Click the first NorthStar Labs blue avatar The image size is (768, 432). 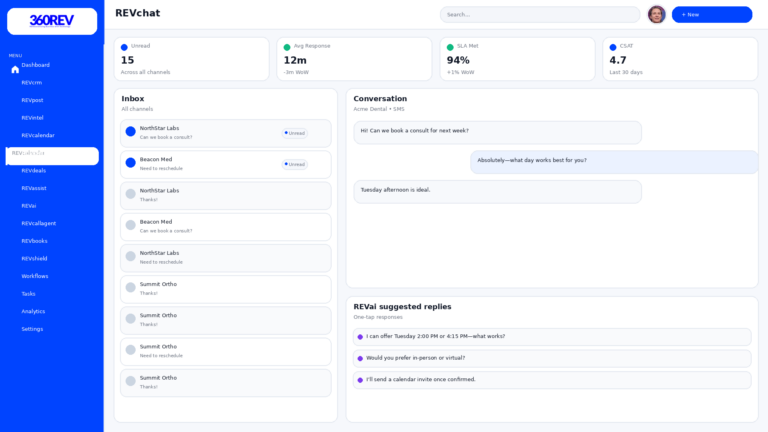coord(130,131)
